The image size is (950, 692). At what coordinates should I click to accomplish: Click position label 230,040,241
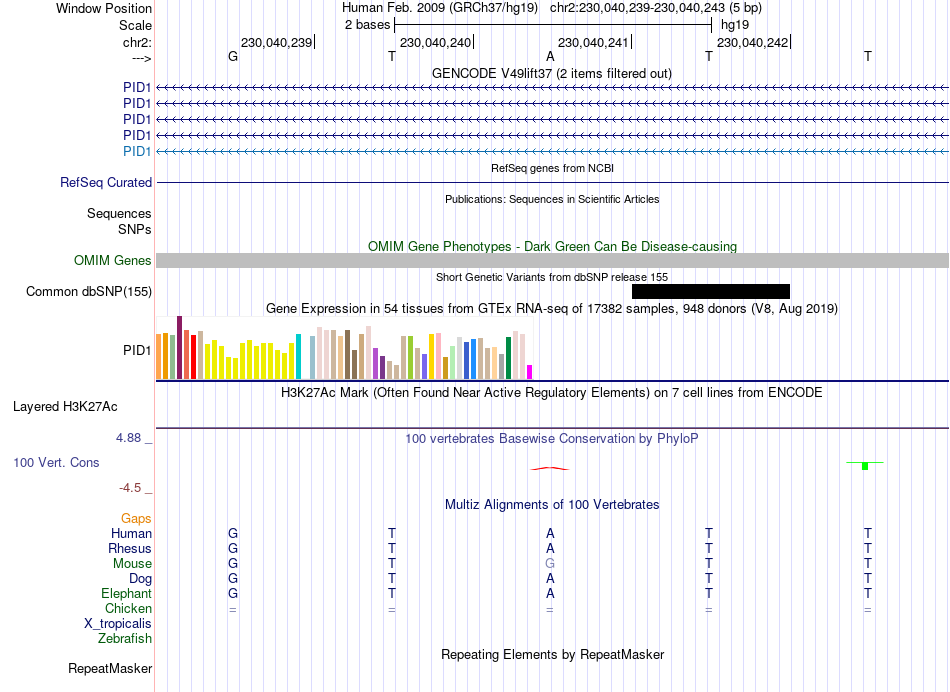(x=593, y=42)
